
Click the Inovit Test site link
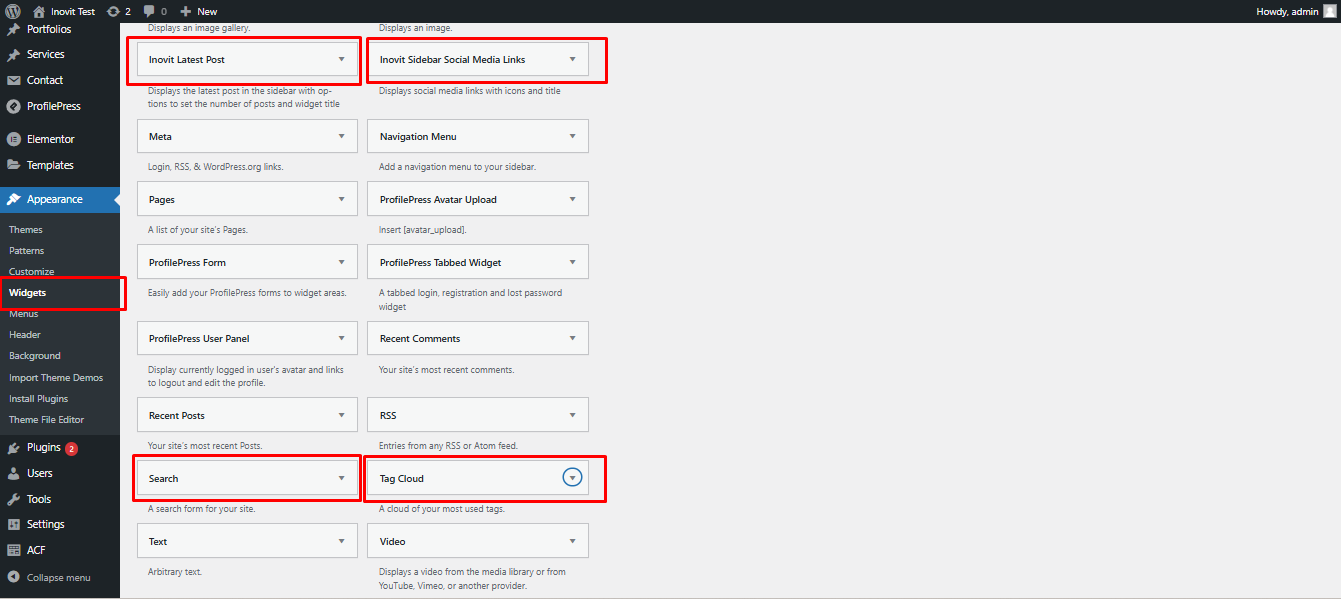73,11
